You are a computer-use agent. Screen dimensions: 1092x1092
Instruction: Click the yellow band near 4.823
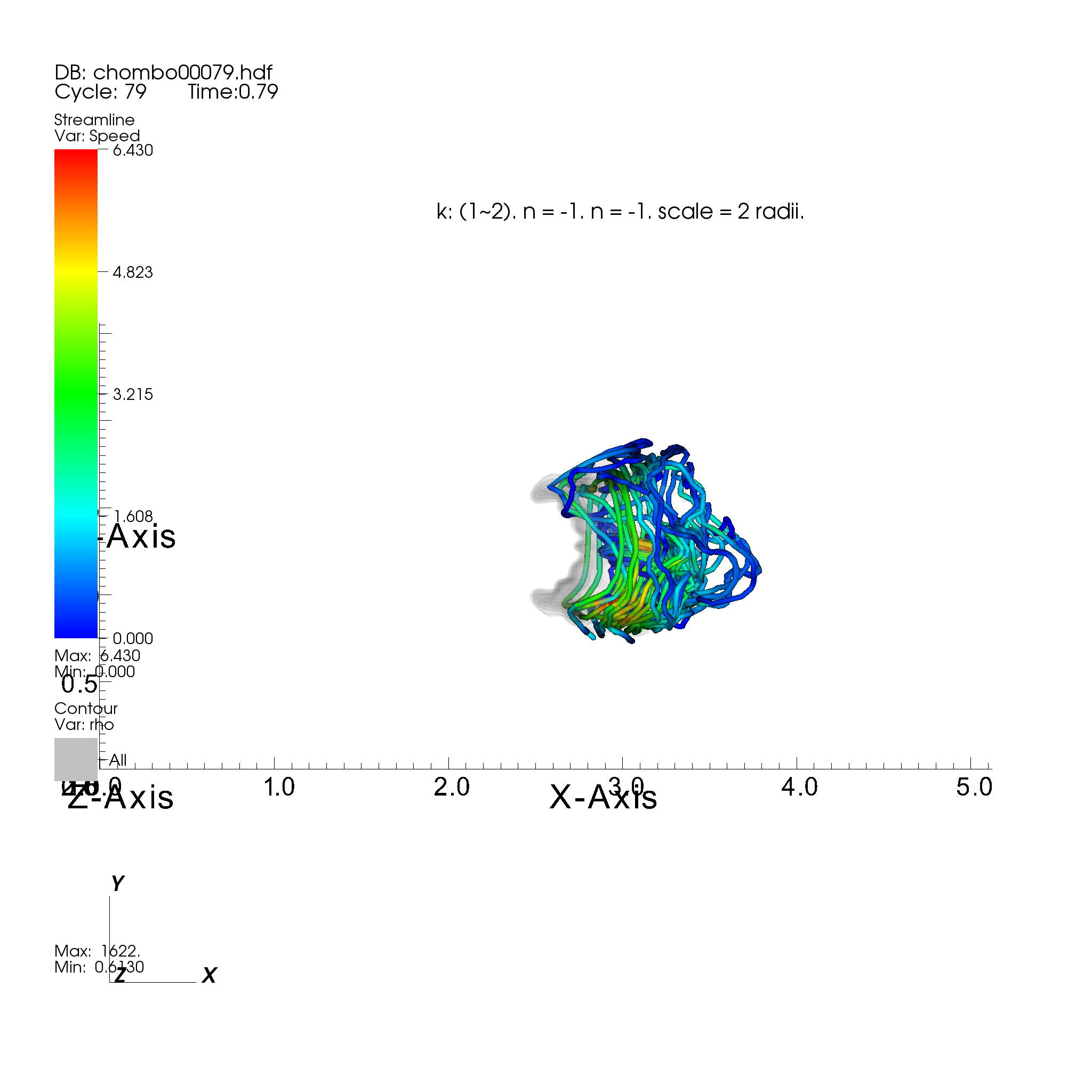[76, 271]
